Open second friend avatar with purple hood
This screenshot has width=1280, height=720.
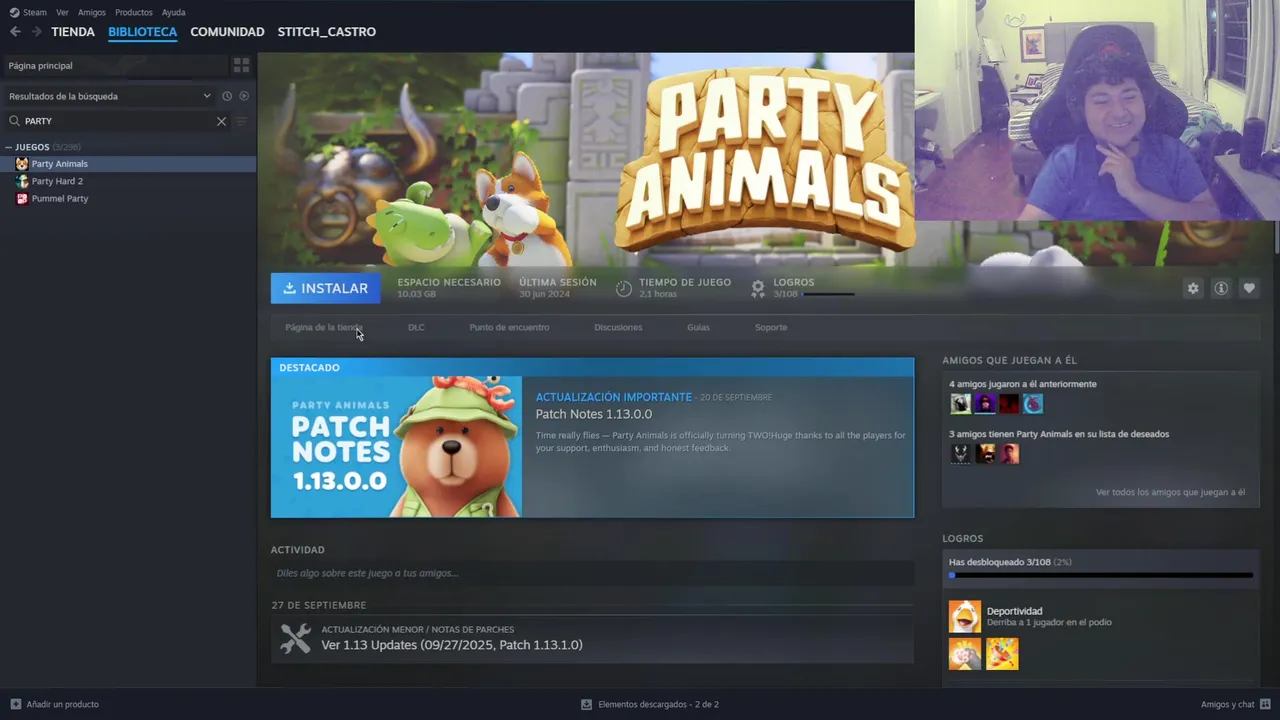pyautogui.click(x=985, y=404)
